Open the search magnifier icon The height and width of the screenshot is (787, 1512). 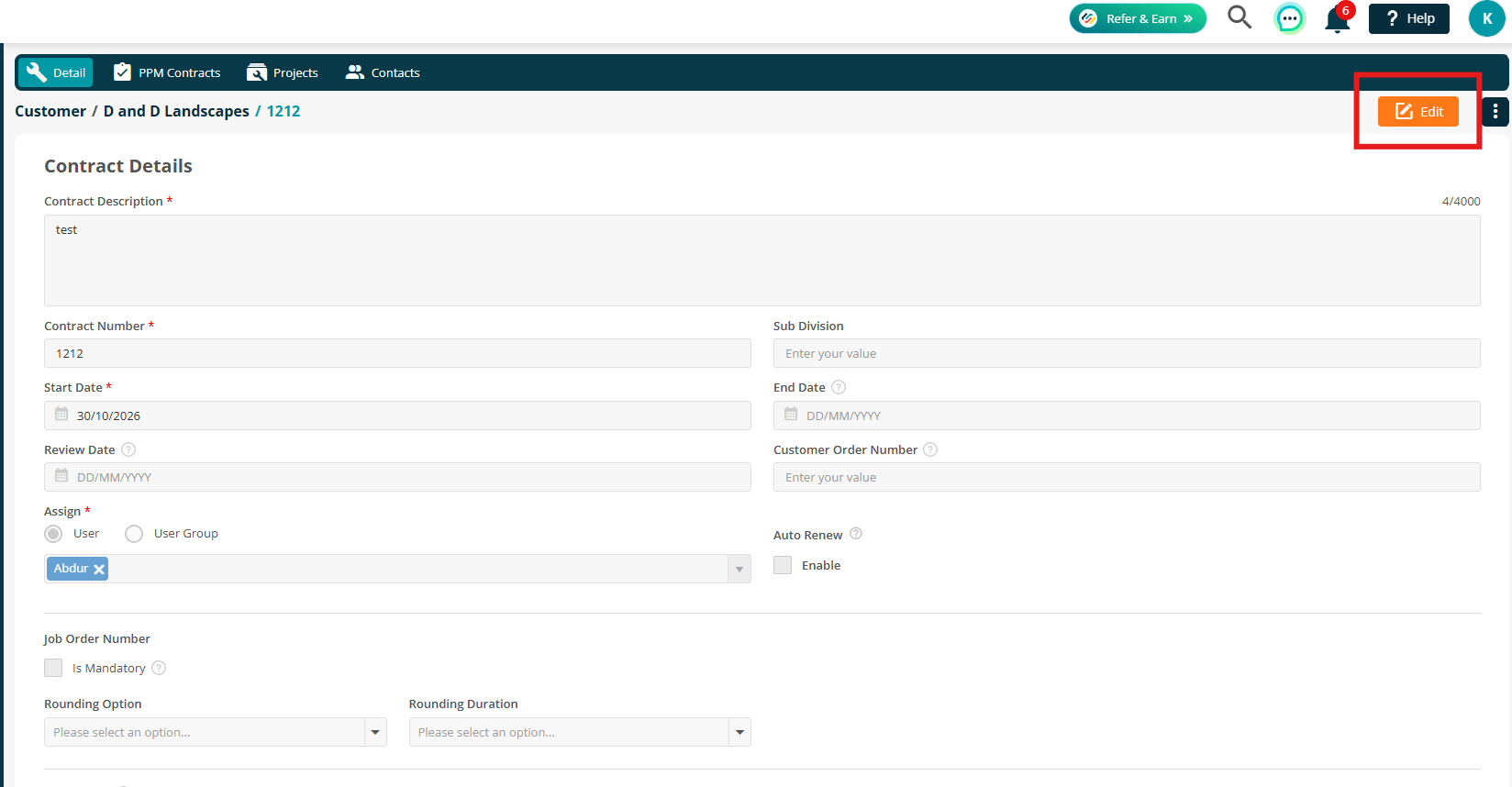click(x=1240, y=17)
